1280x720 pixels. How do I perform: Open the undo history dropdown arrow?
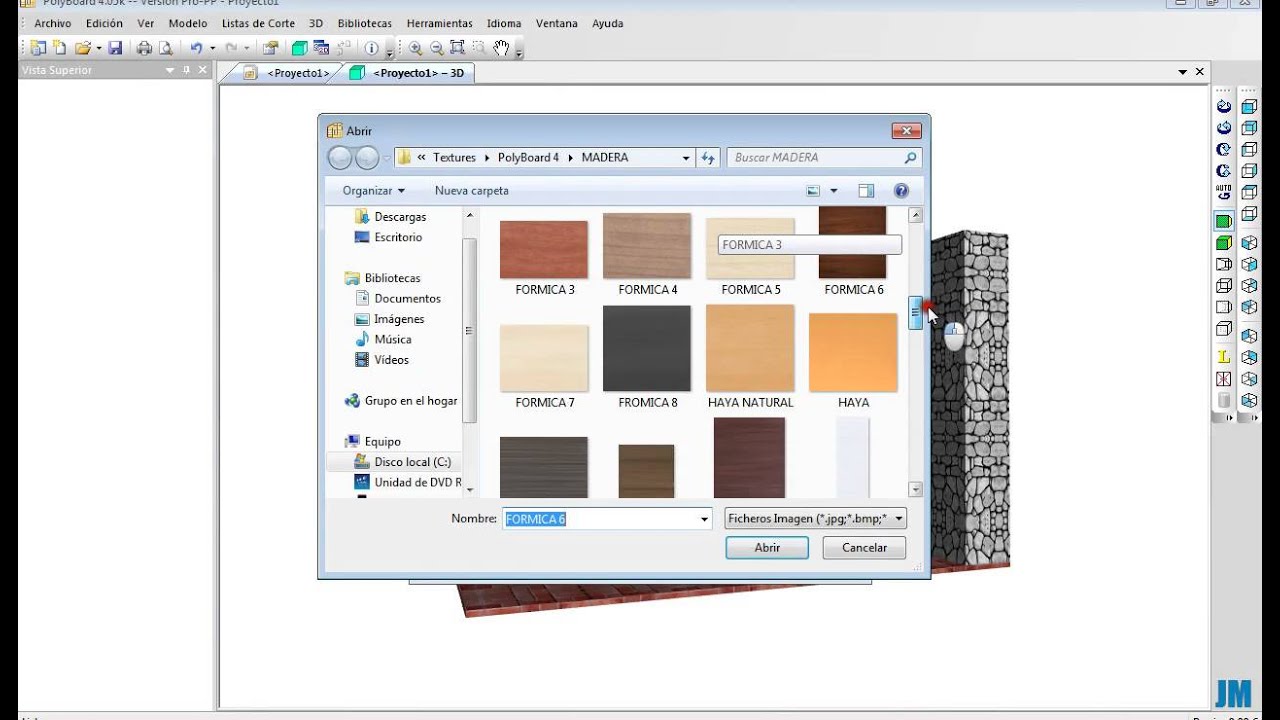pos(213,48)
